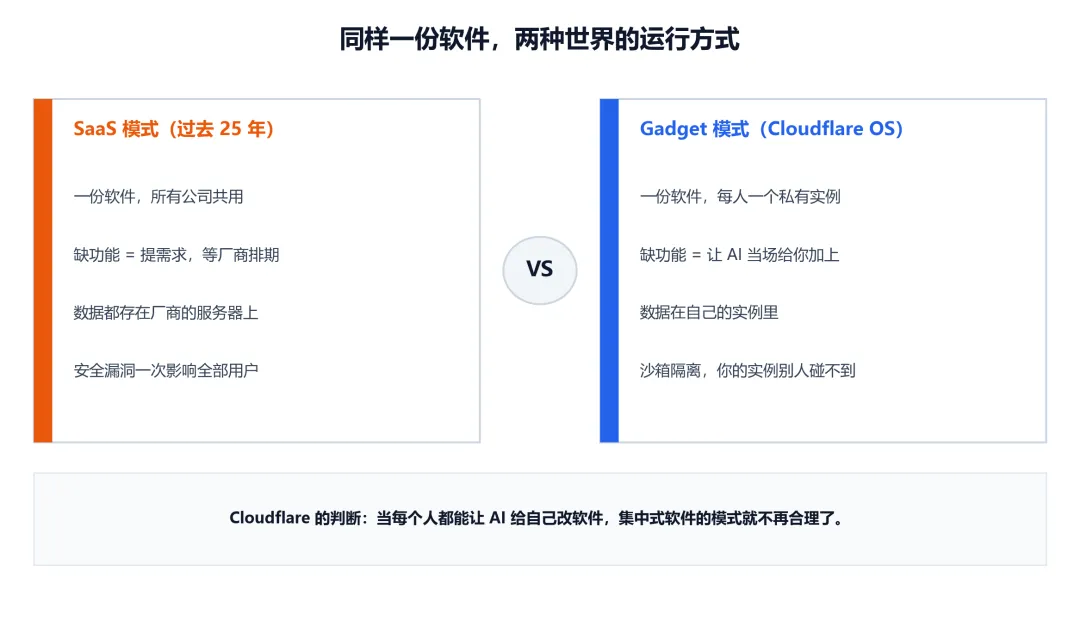Click the heading SaaS 模式（过去 25 年）
This screenshot has width=1080, height=627.
tap(174, 129)
